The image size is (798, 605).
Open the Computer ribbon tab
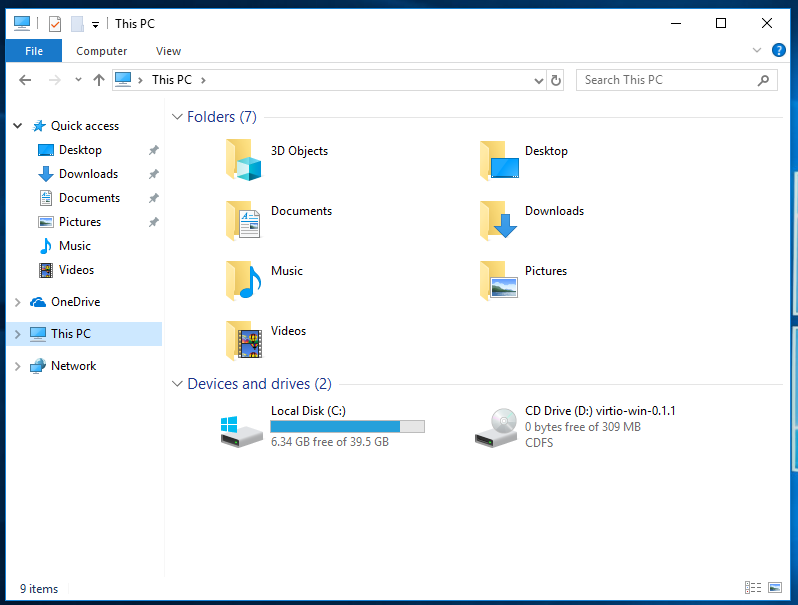tap(101, 51)
